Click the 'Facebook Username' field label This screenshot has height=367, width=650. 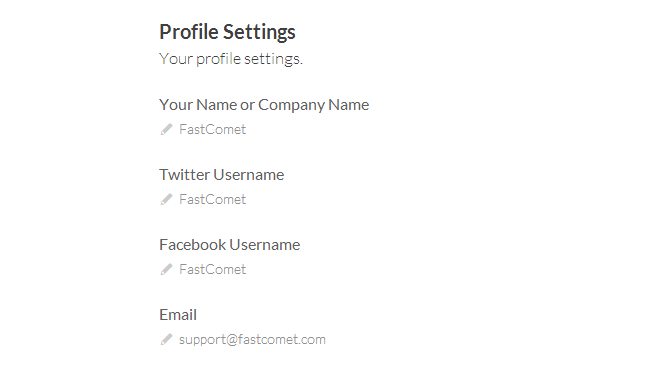(230, 245)
